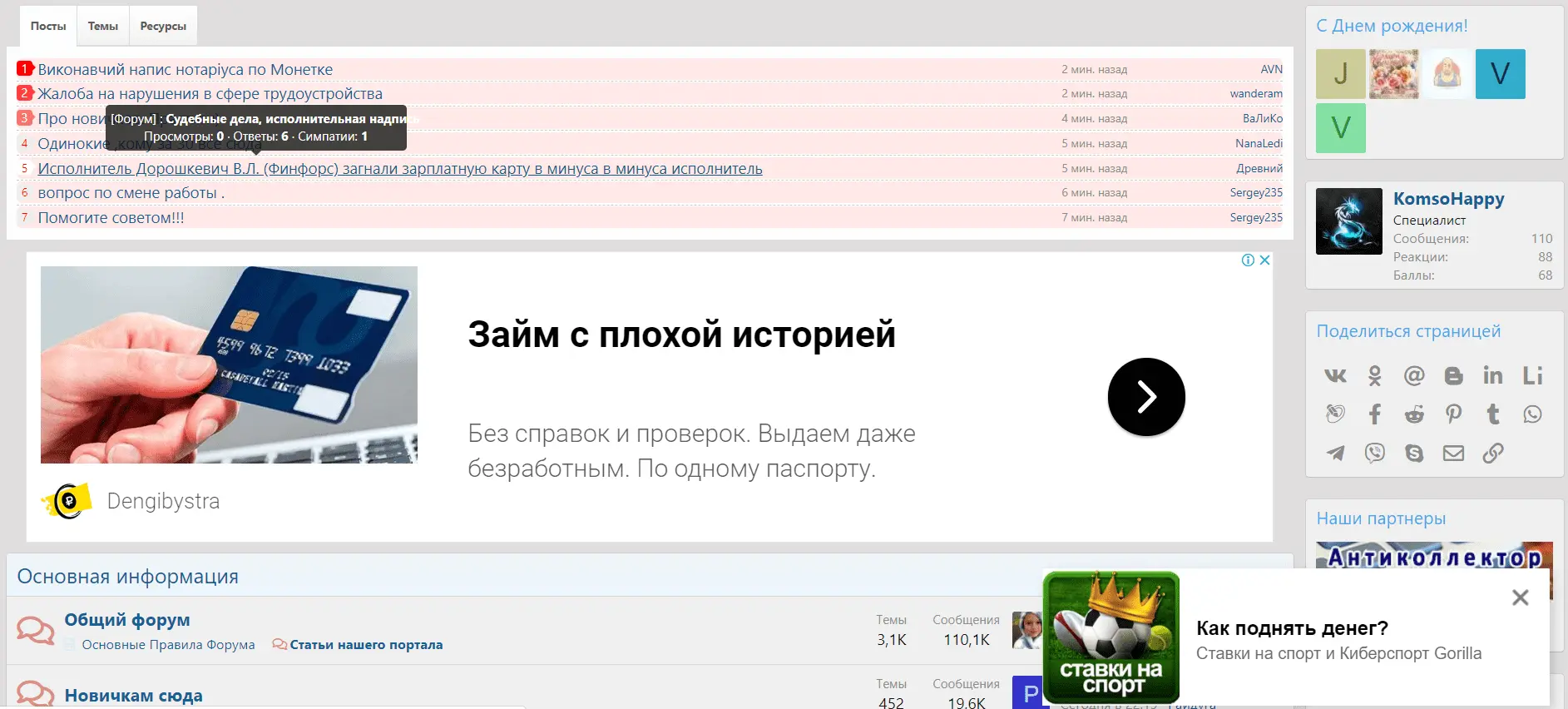Share the page via Viber
This screenshot has width=1568, height=709.
pos(1375,453)
